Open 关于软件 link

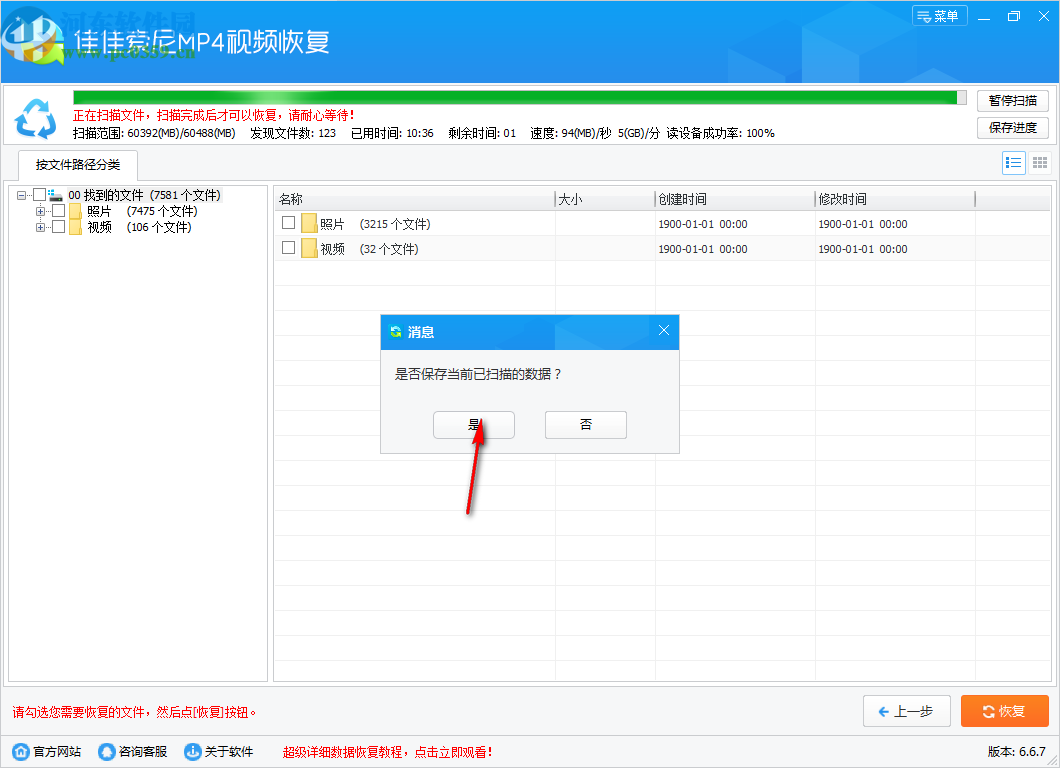[219, 752]
